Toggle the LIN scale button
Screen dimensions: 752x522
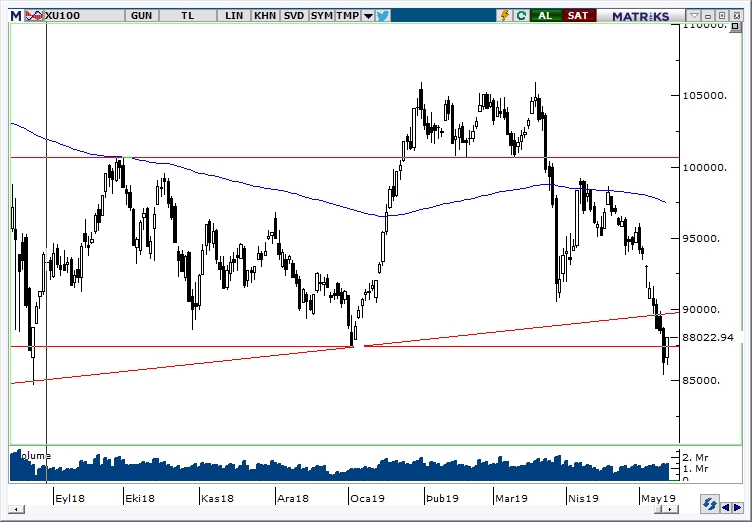pos(234,16)
